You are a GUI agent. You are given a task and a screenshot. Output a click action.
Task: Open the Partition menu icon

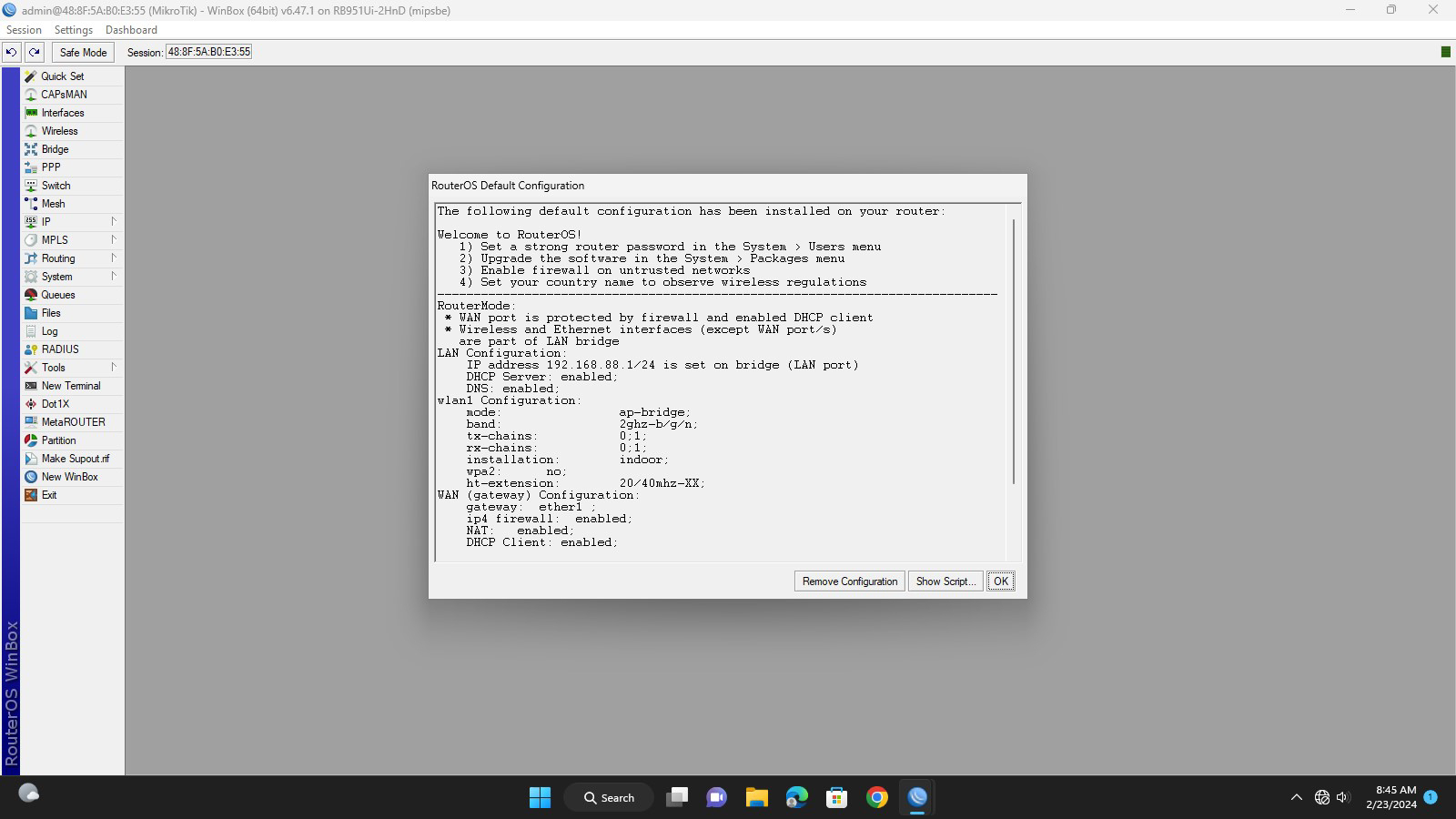[31, 440]
